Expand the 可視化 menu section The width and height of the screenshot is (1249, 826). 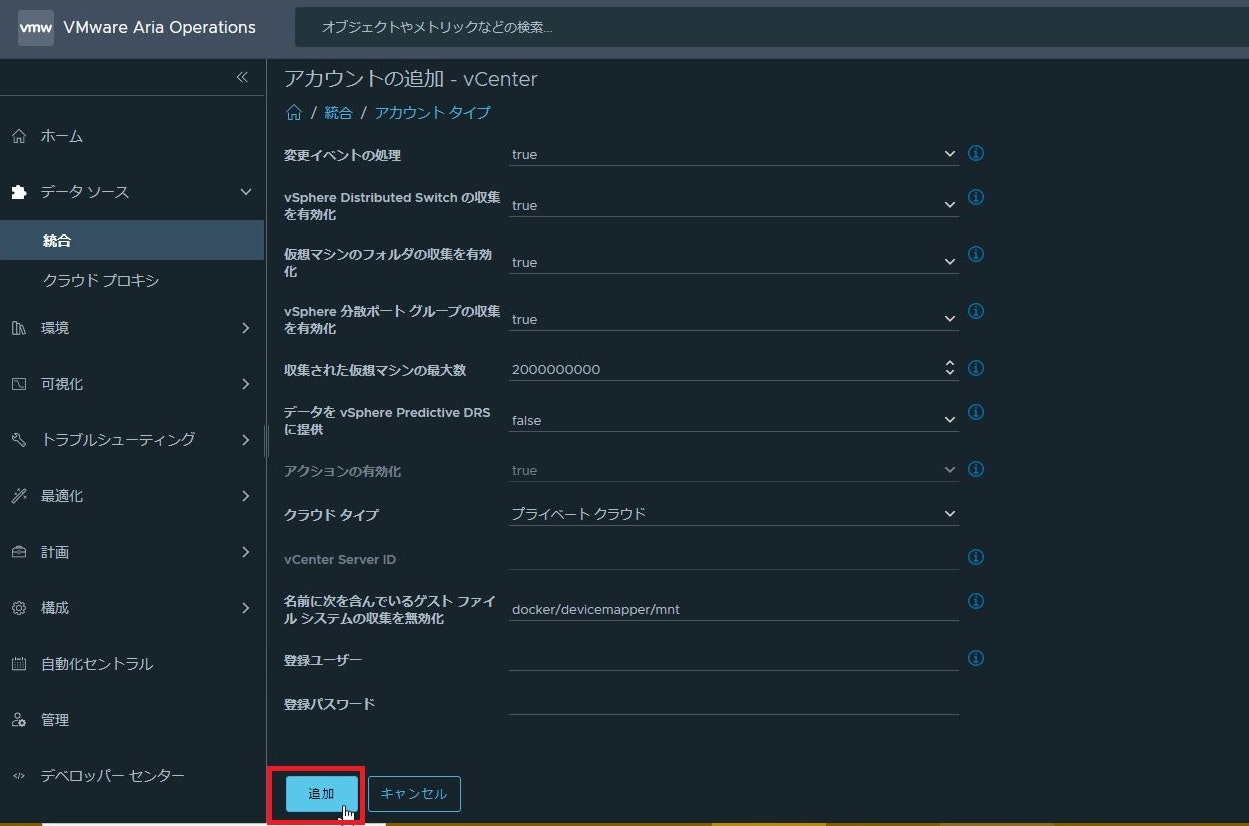tap(246, 384)
